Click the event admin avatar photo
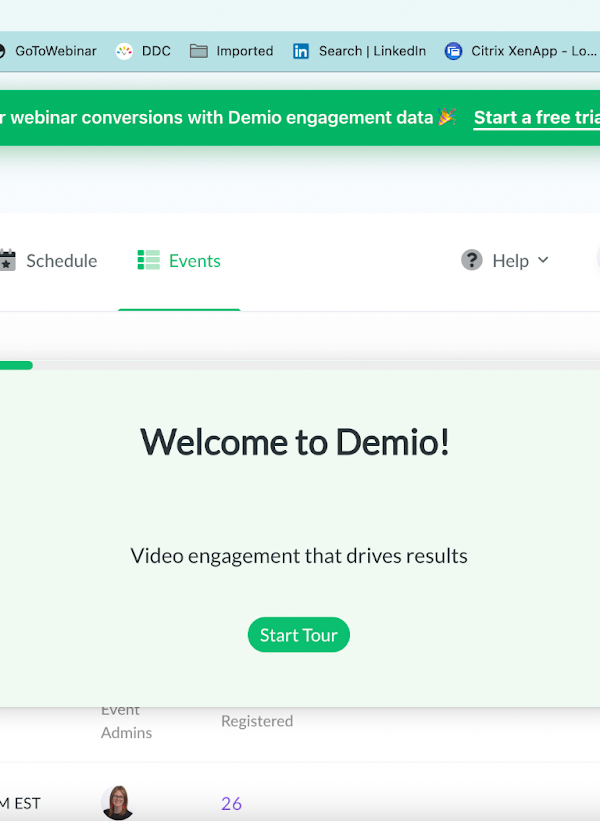 coord(117,802)
